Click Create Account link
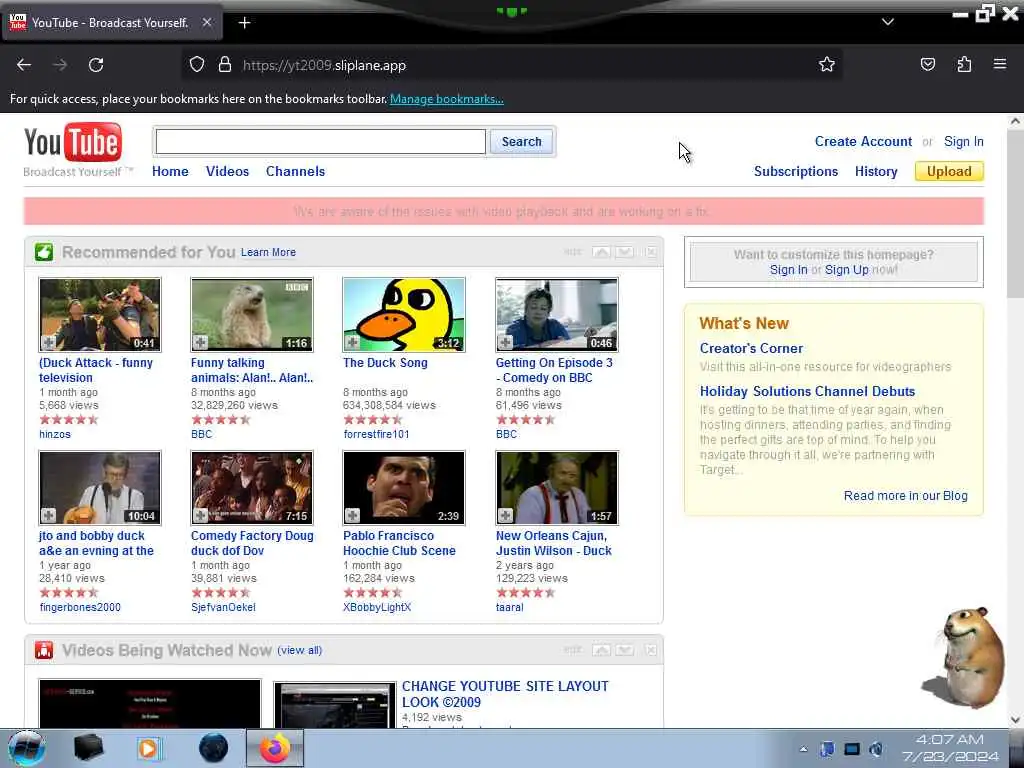Image resolution: width=1024 pixels, height=768 pixels. (x=863, y=141)
